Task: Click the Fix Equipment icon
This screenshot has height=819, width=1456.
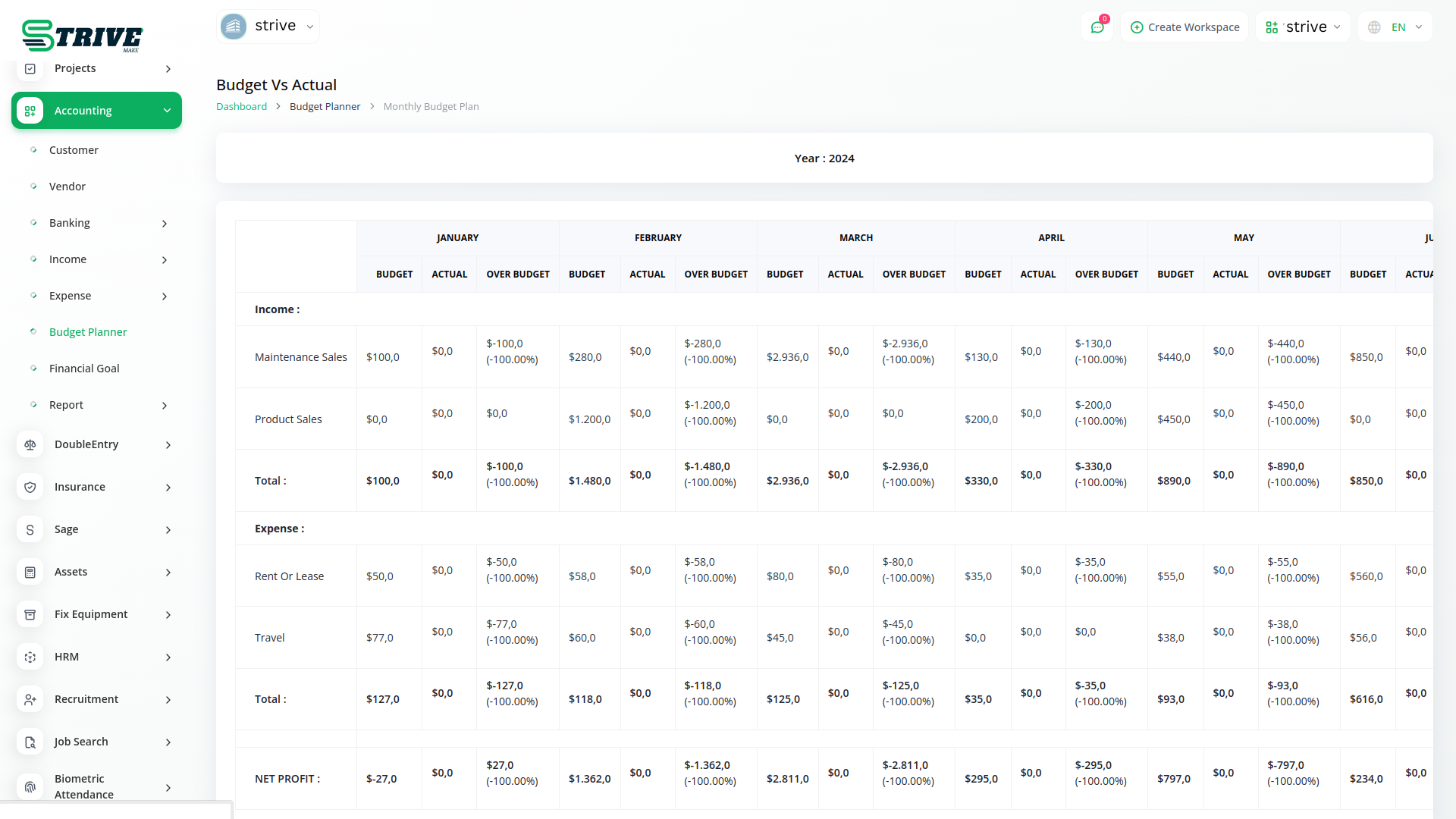Action: 30,615
